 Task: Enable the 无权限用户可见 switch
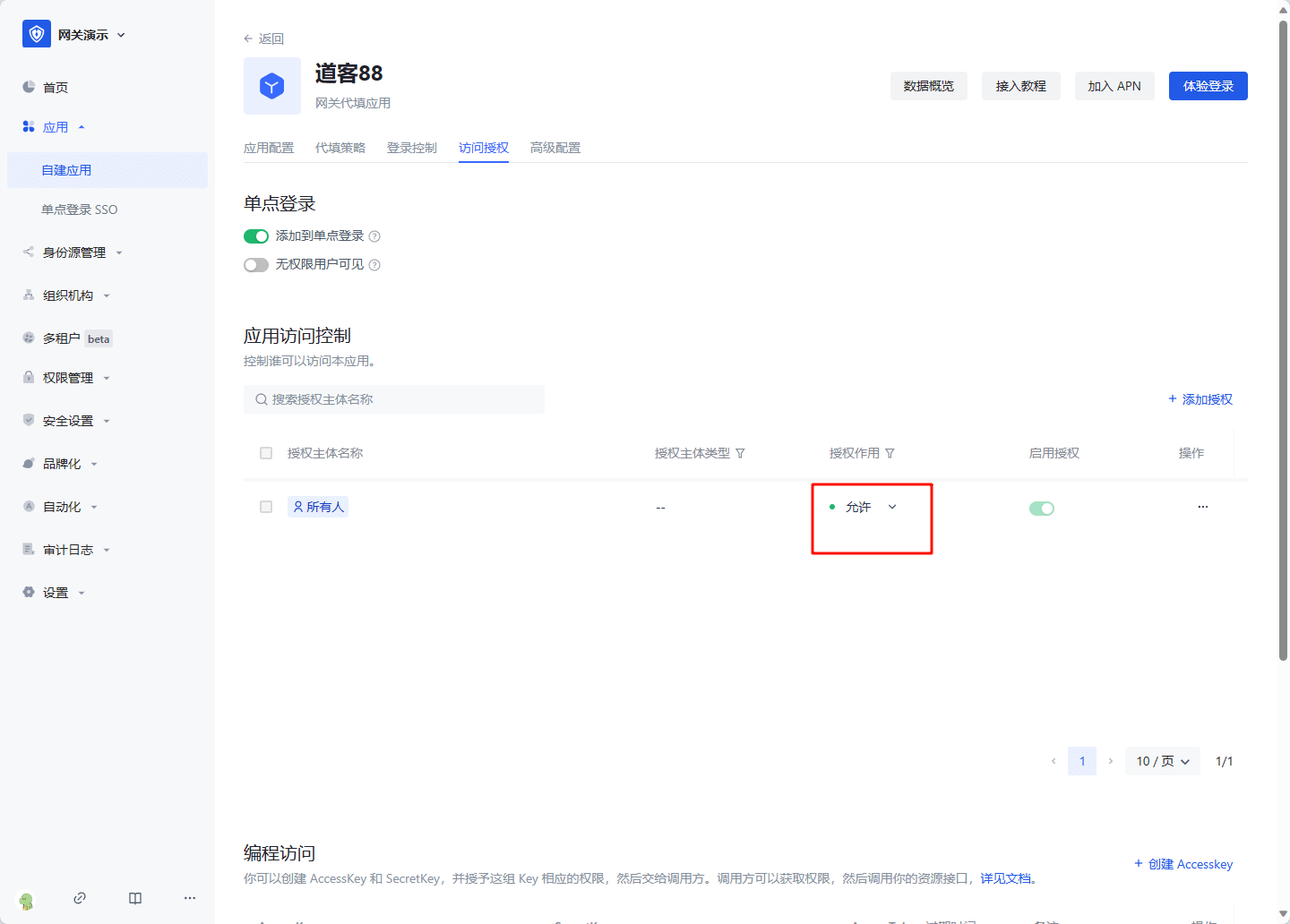(256, 265)
